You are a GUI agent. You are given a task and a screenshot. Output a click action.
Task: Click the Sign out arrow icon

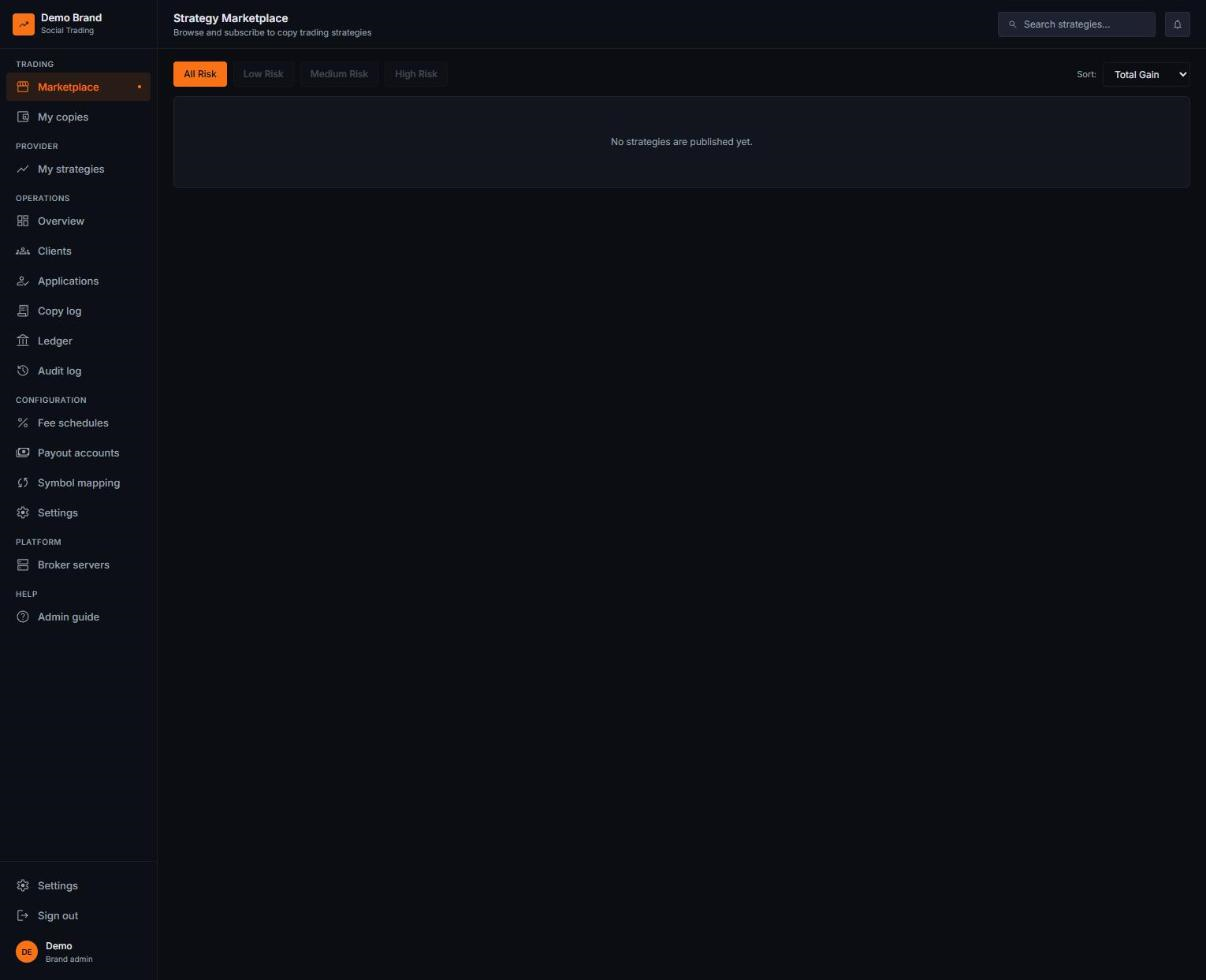(x=23, y=916)
